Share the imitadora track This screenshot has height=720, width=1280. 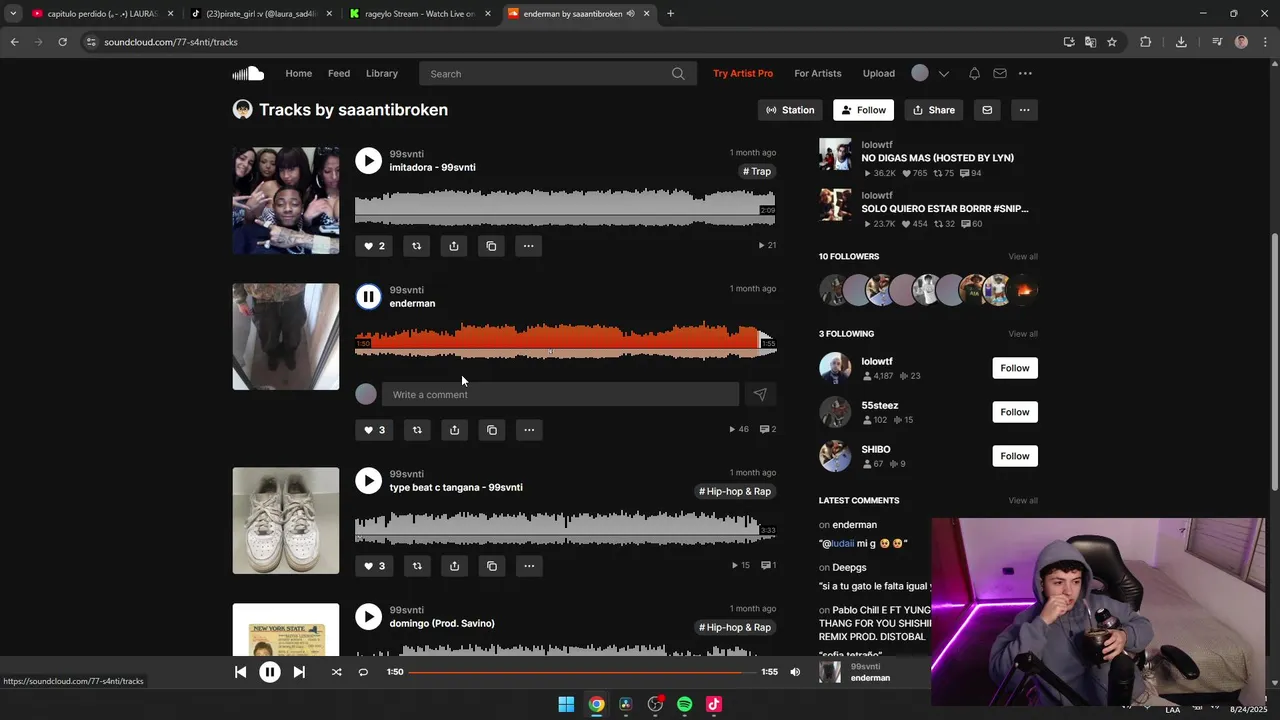tap(454, 246)
